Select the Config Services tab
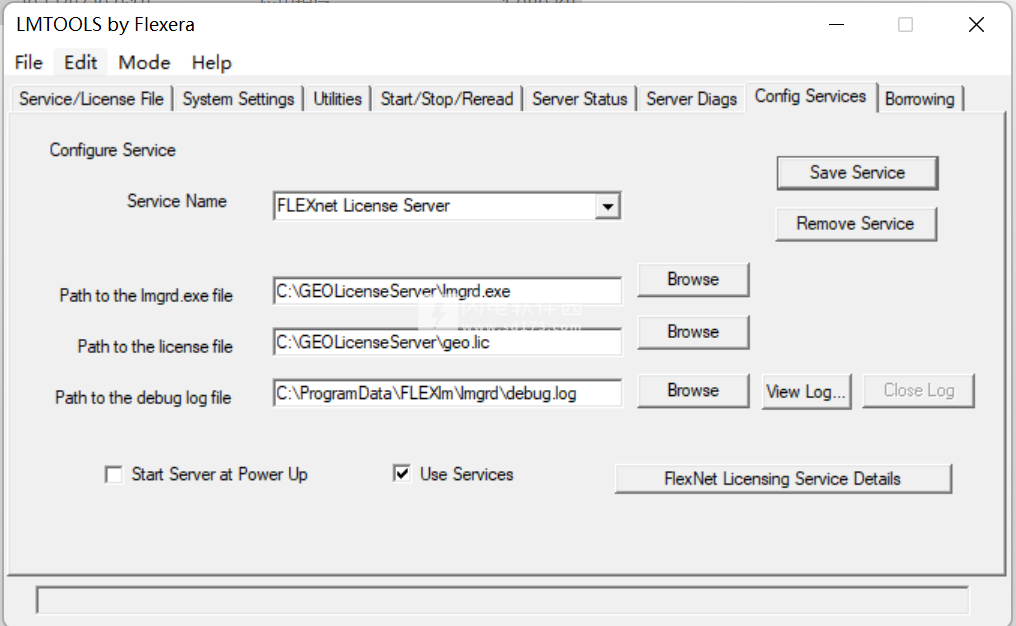This screenshot has width=1016, height=626. (x=811, y=97)
